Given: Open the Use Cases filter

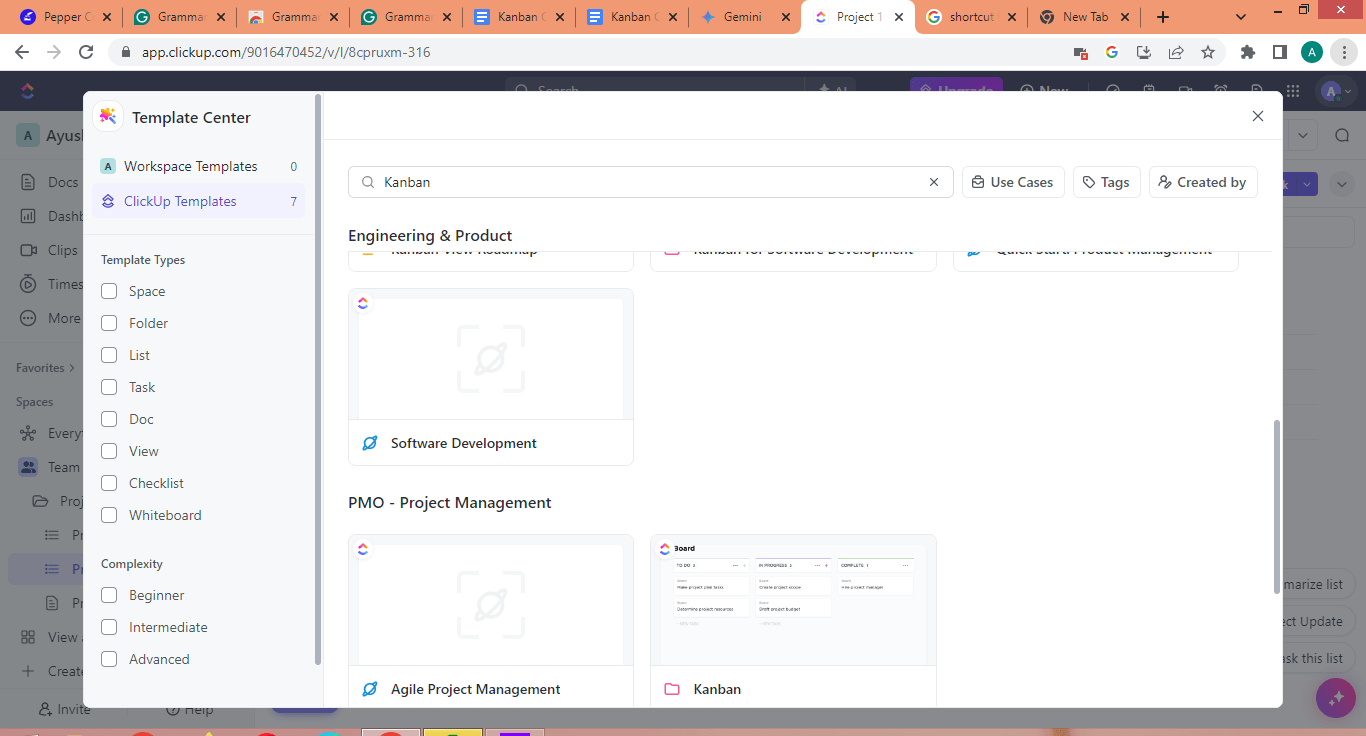Looking at the screenshot, I should click(x=1013, y=182).
